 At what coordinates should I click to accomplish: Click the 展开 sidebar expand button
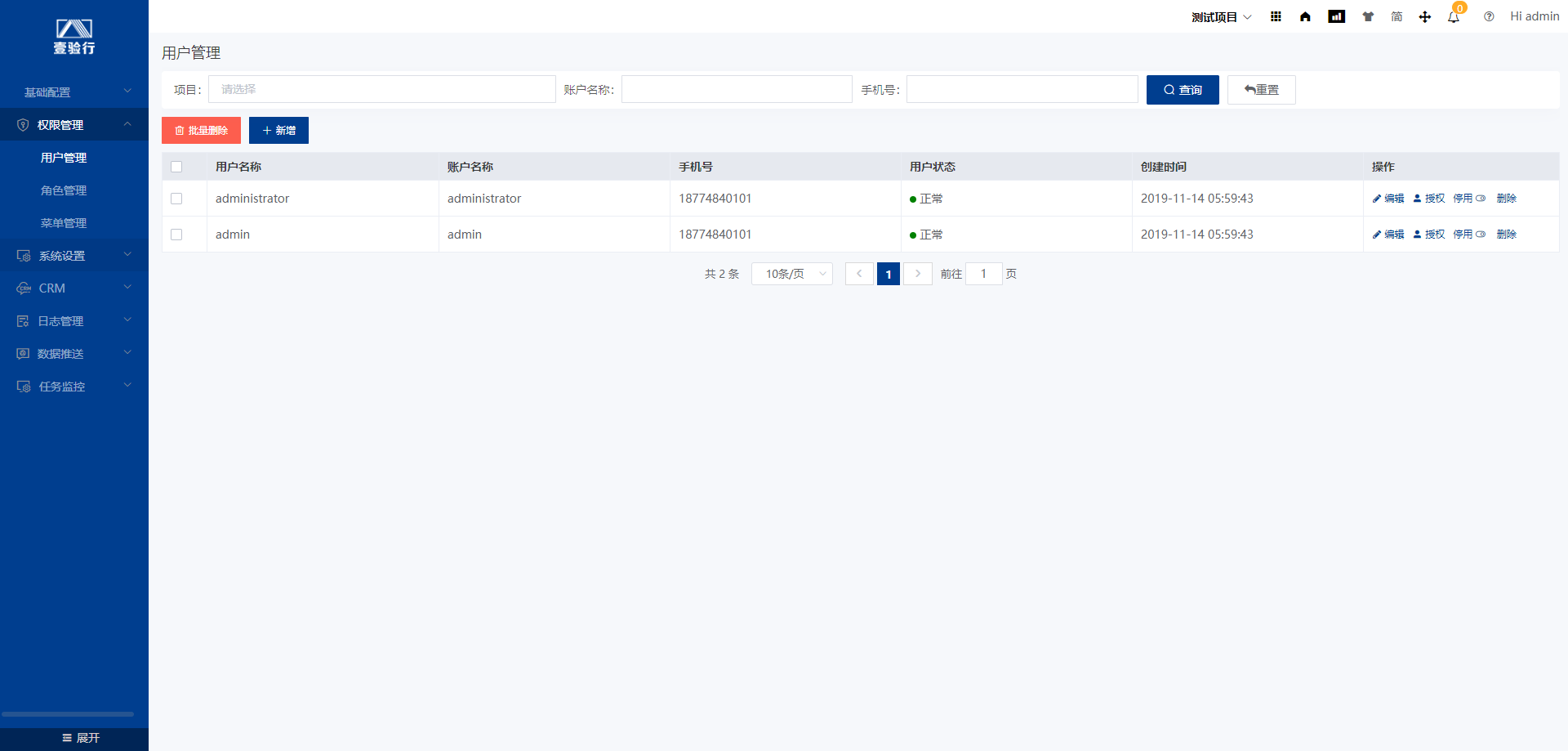click(74, 738)
